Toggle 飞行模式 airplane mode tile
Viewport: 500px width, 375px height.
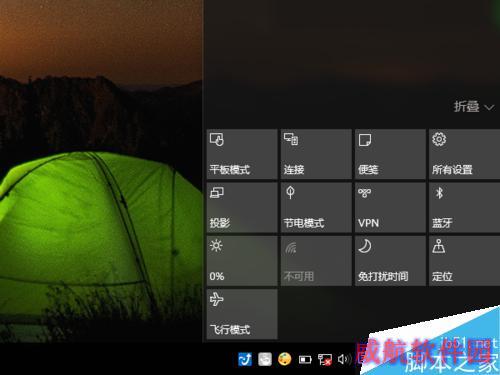click(242, 314)
